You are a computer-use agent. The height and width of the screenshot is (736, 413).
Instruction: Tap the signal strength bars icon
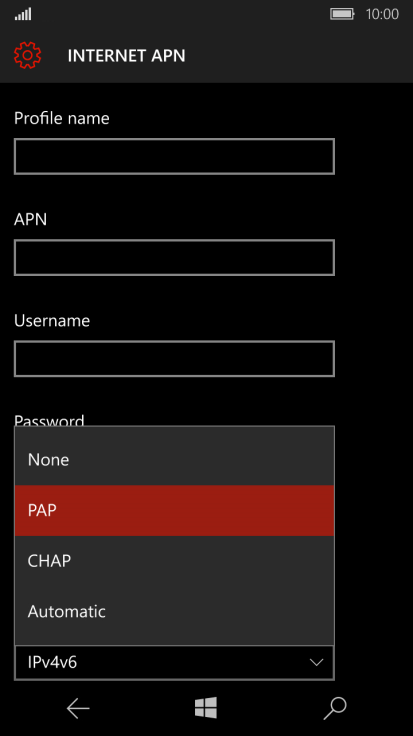23,14
